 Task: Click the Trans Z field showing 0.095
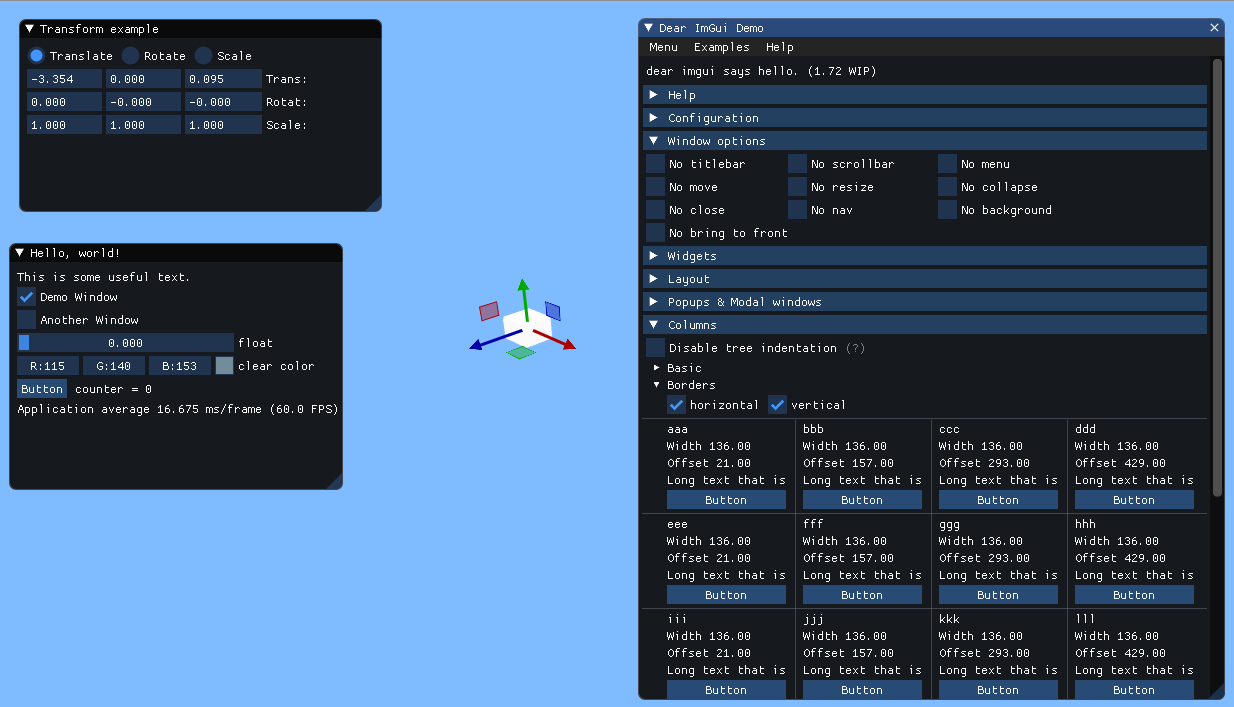[223, 79]
